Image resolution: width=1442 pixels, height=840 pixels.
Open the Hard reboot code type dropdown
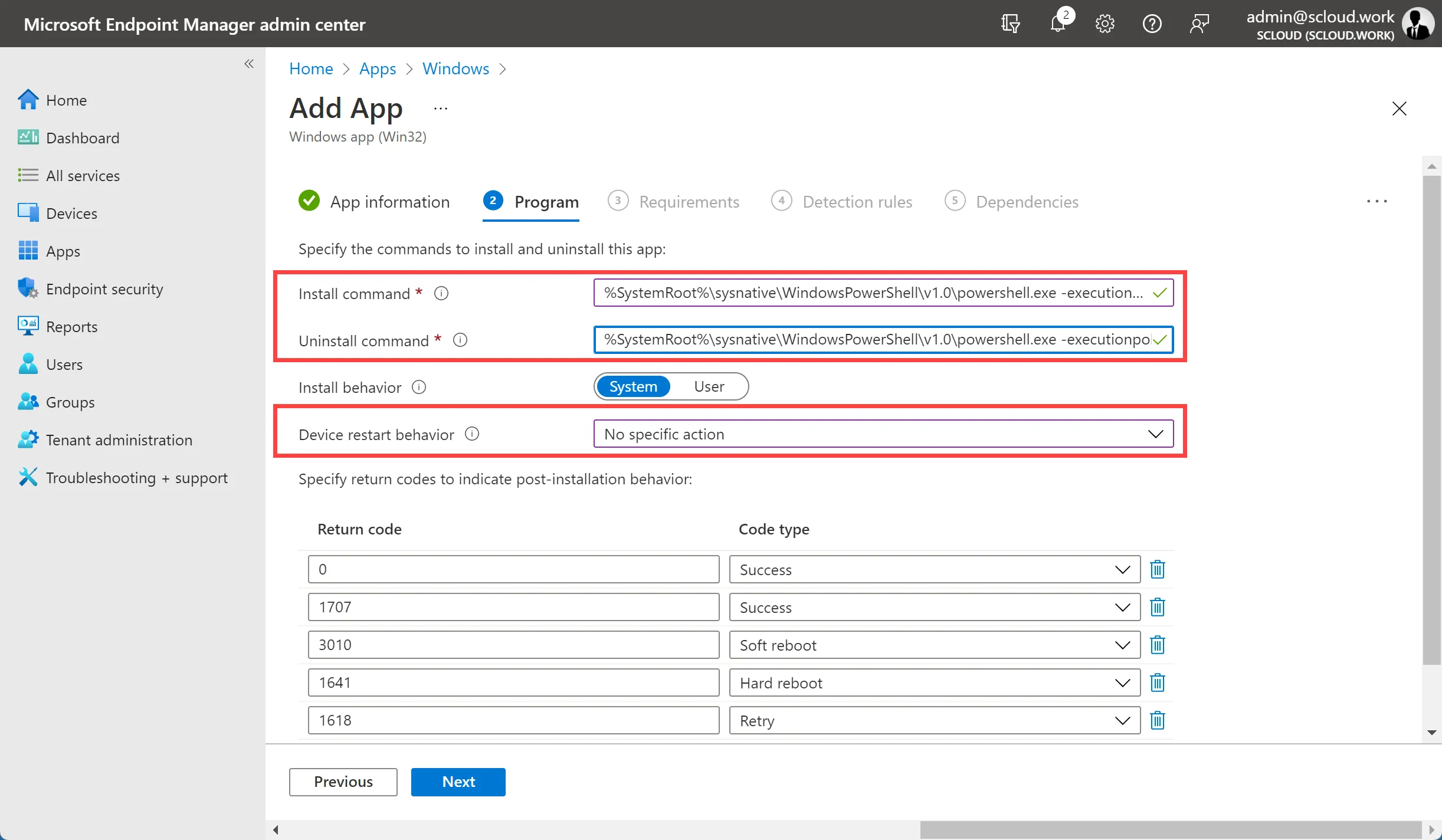pyautogui.click(x=935, y=682)
